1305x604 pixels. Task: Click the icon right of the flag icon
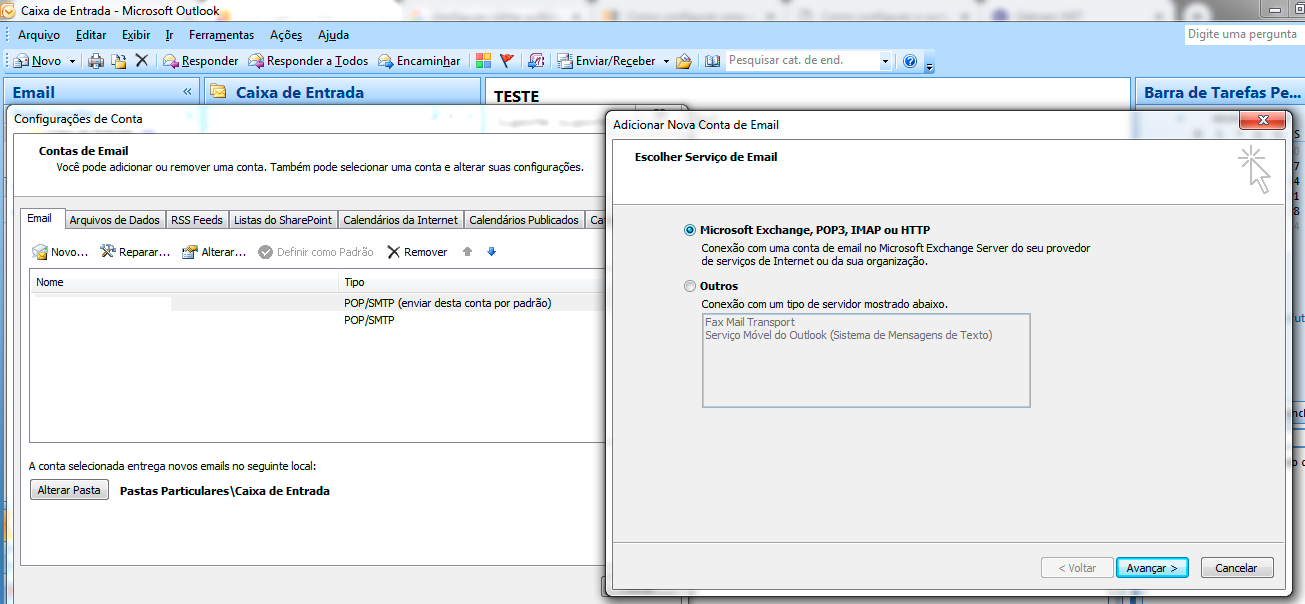[x=536, y=61]
